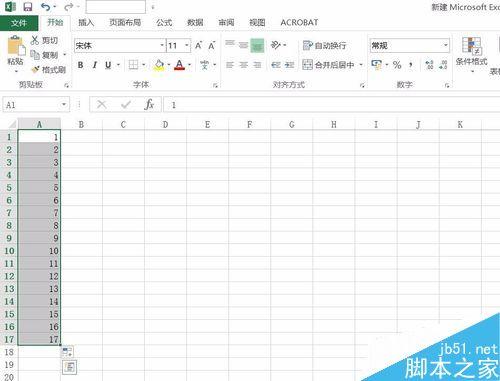Toggle top align
This screenshot has width=500, height=381.
(x=230, y=44)
